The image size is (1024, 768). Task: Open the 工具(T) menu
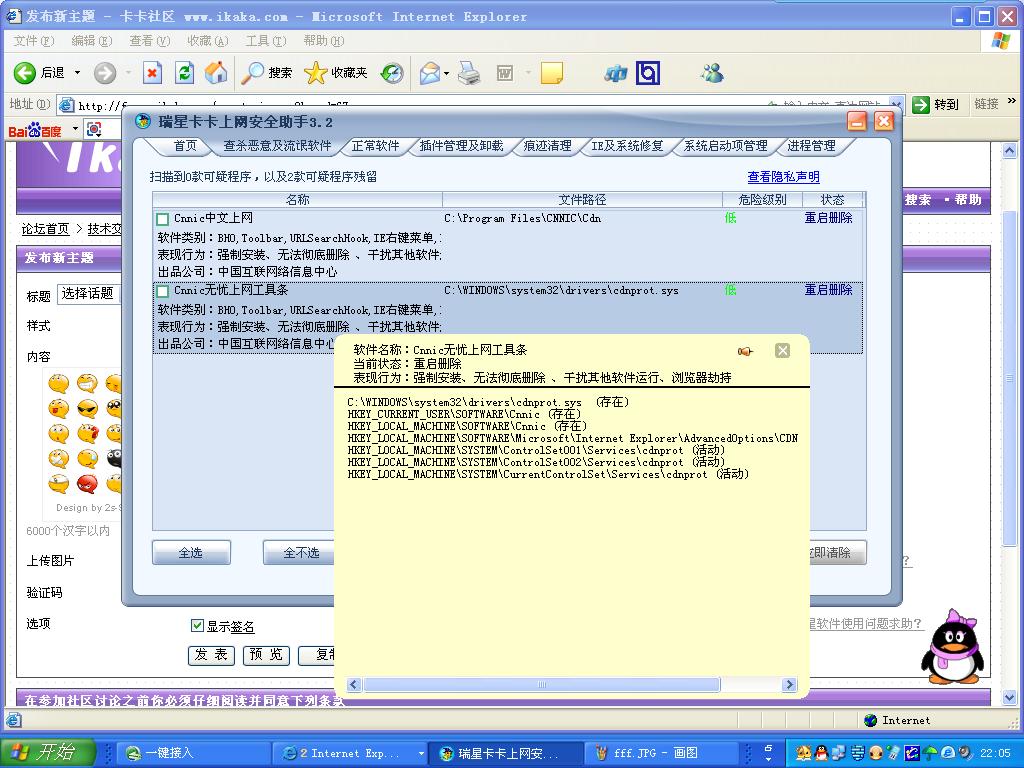[x=265, y=41]
